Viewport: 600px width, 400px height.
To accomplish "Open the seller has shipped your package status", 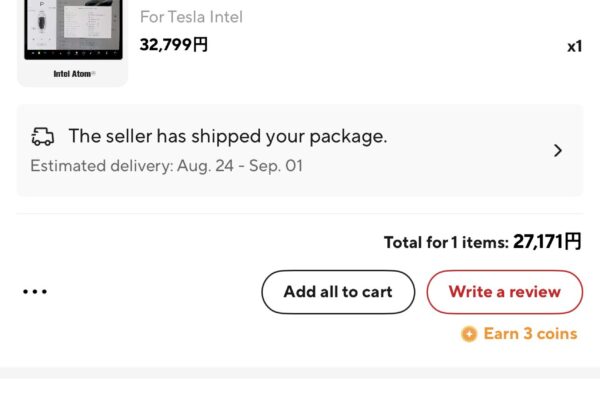I will (x=227, y=137).
